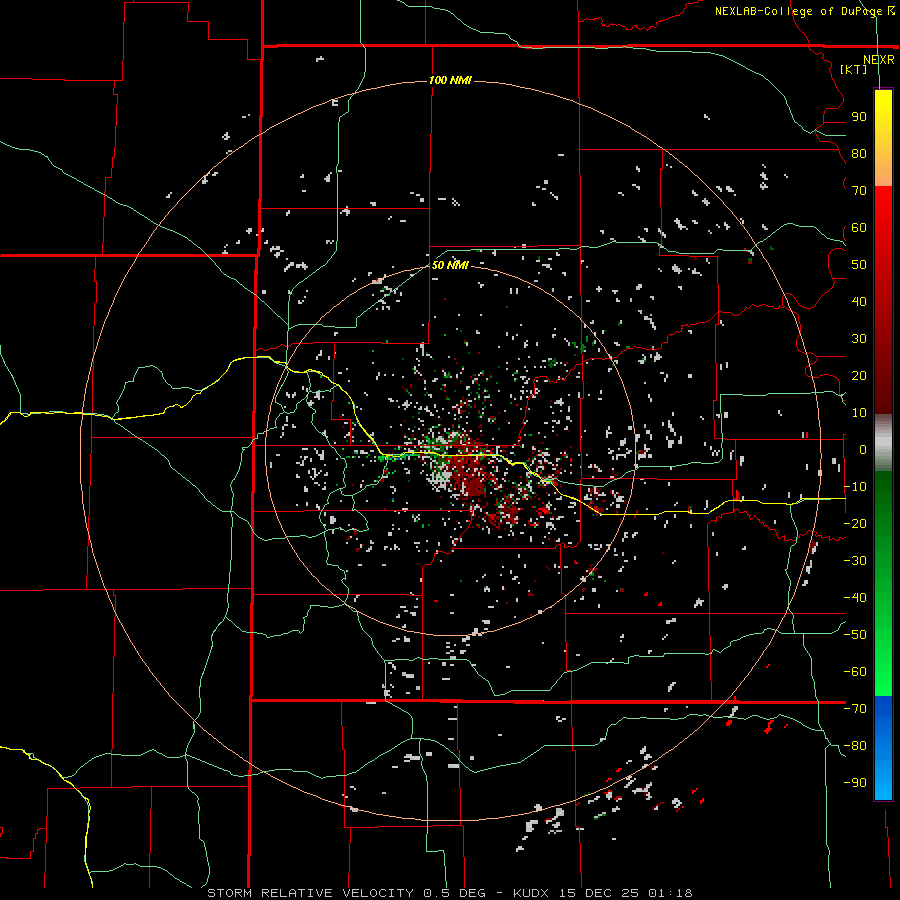The height and width of the screenshot is (900, 900).
Task: Click the '0' scale value label
Action: click(x=863, y=450)
